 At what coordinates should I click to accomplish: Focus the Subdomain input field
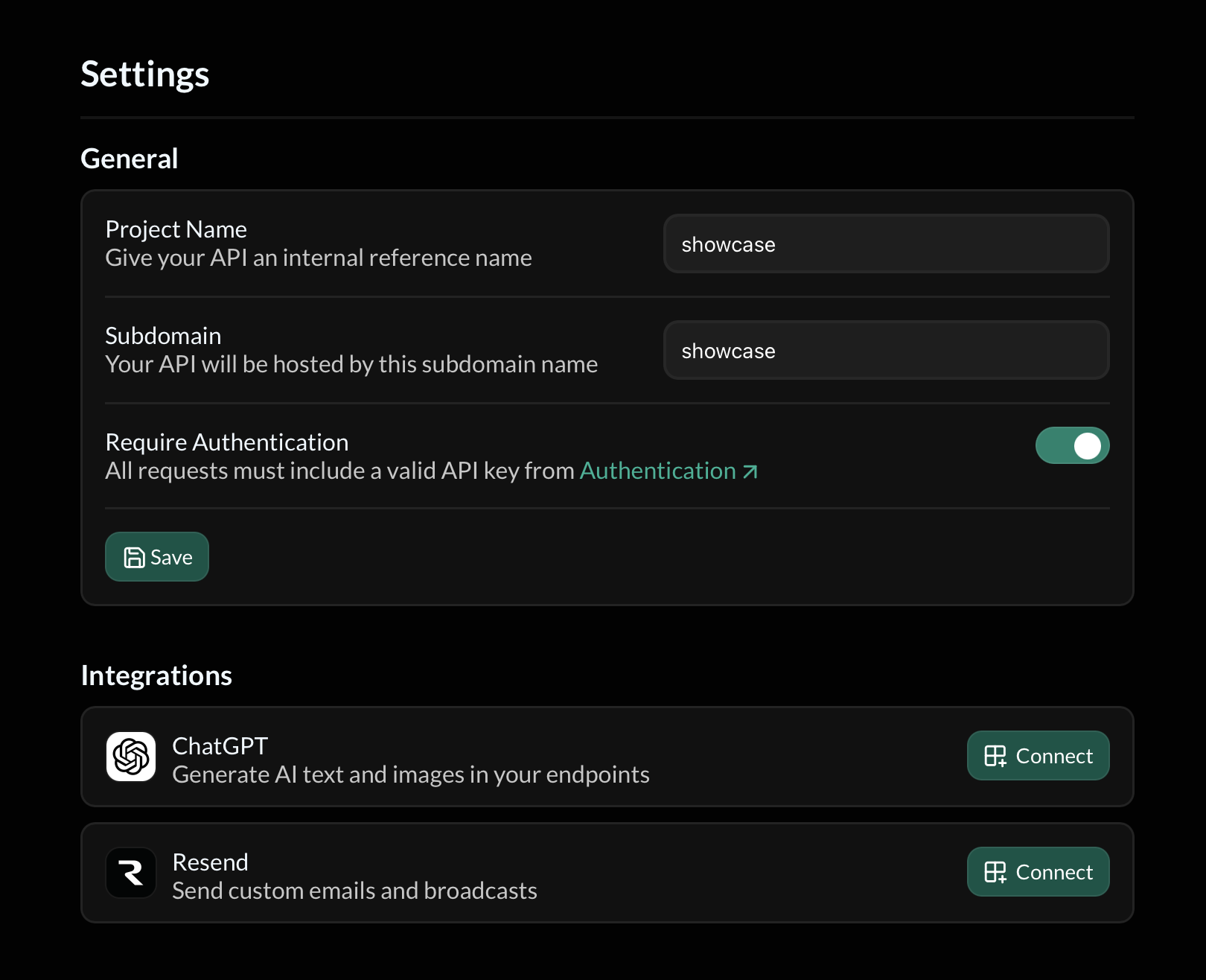pyautogui.click(x=886, y=350)
